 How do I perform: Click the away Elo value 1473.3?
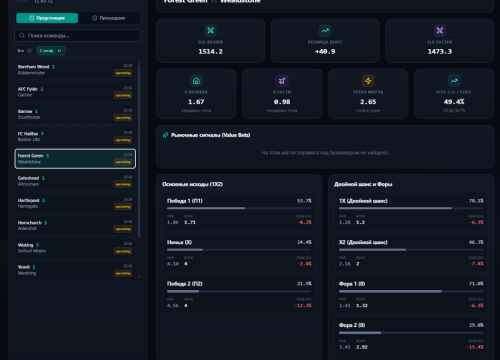(440, 52)
